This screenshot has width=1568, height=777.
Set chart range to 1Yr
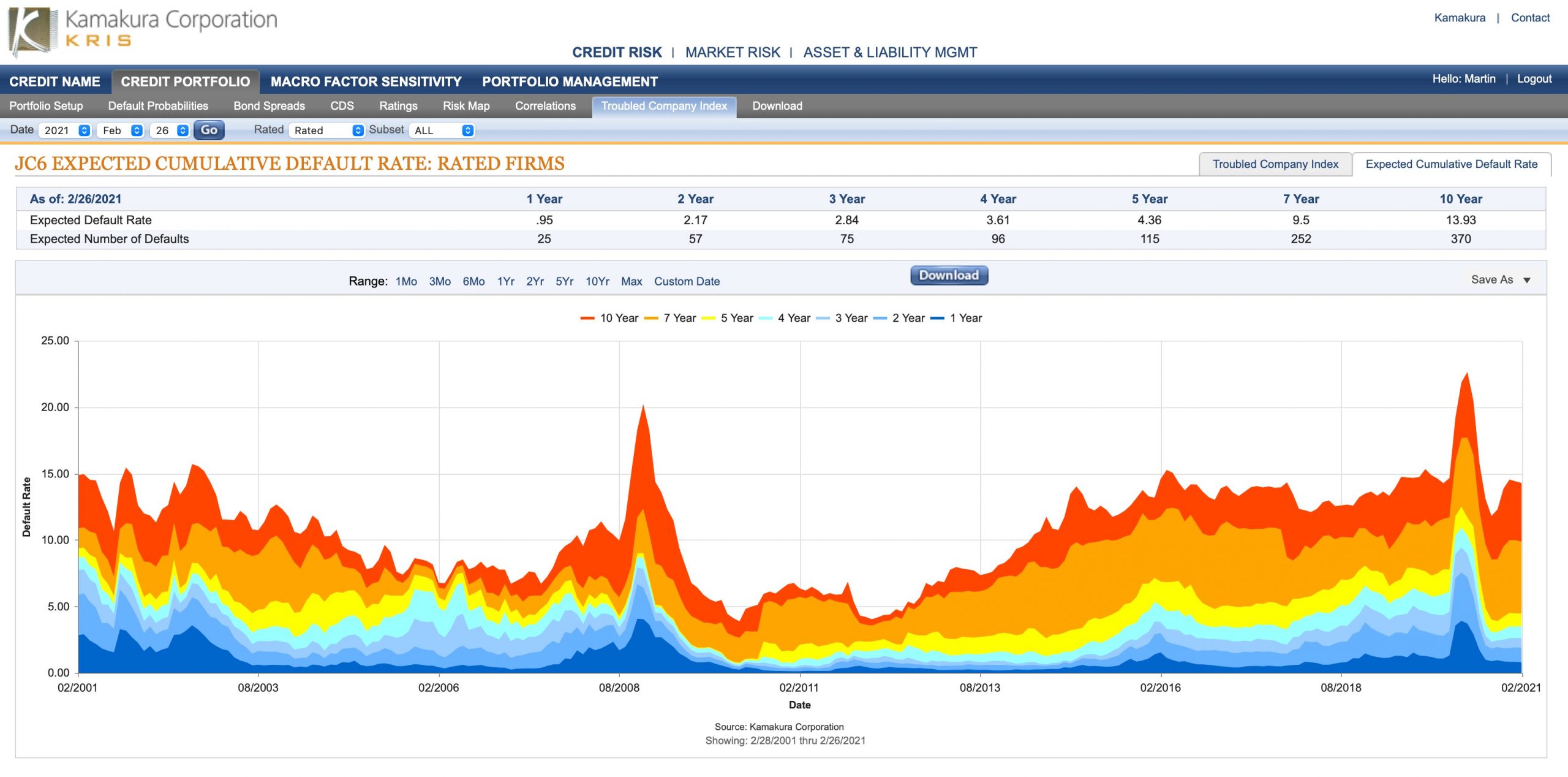click(505, 281)
